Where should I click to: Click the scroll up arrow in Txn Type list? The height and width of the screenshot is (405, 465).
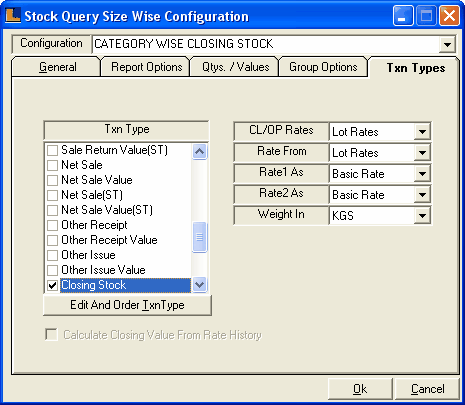click(x=199, y=152)
